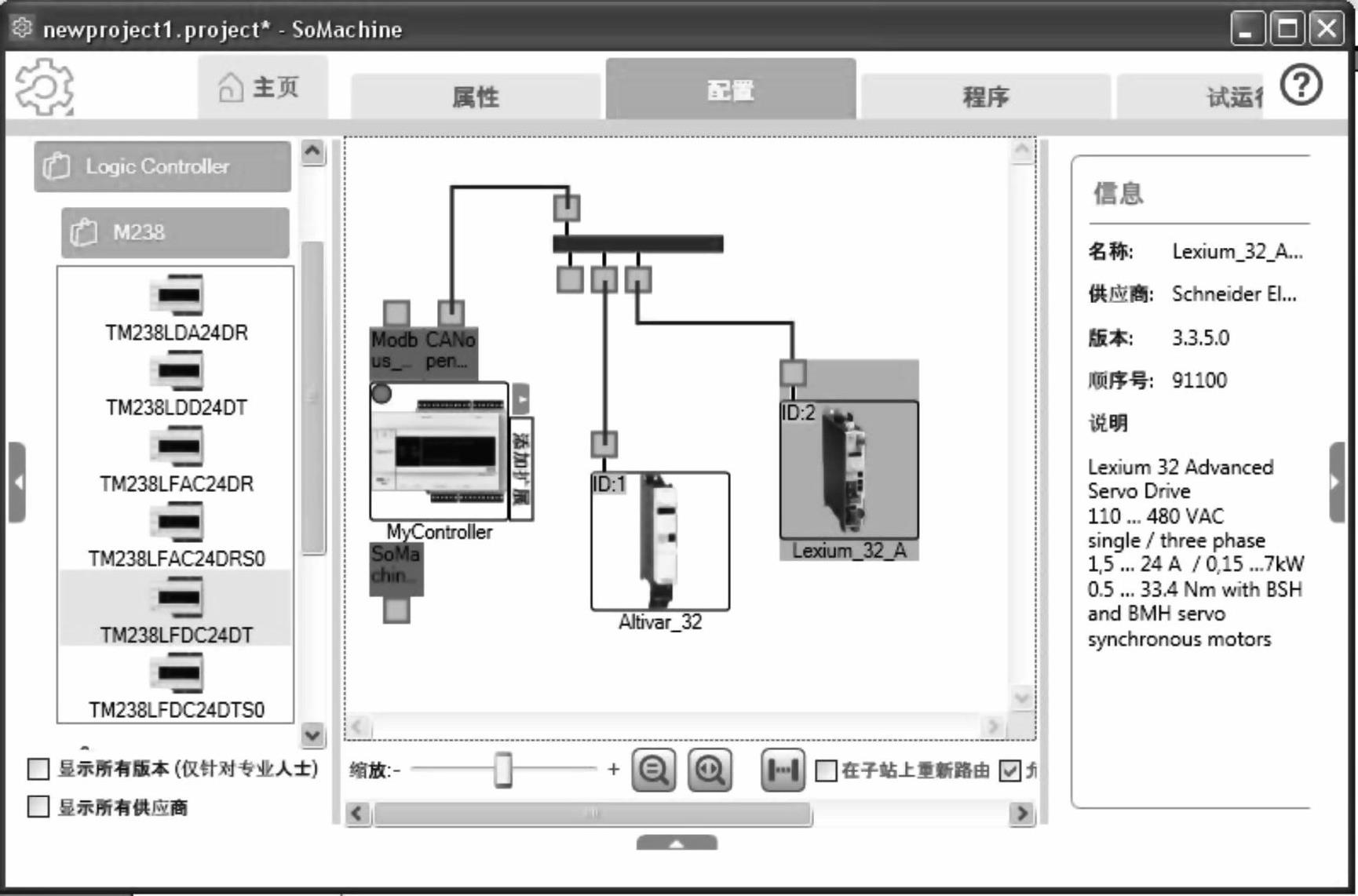Click the ID:2 label on Lexium device

click(798, 413)
